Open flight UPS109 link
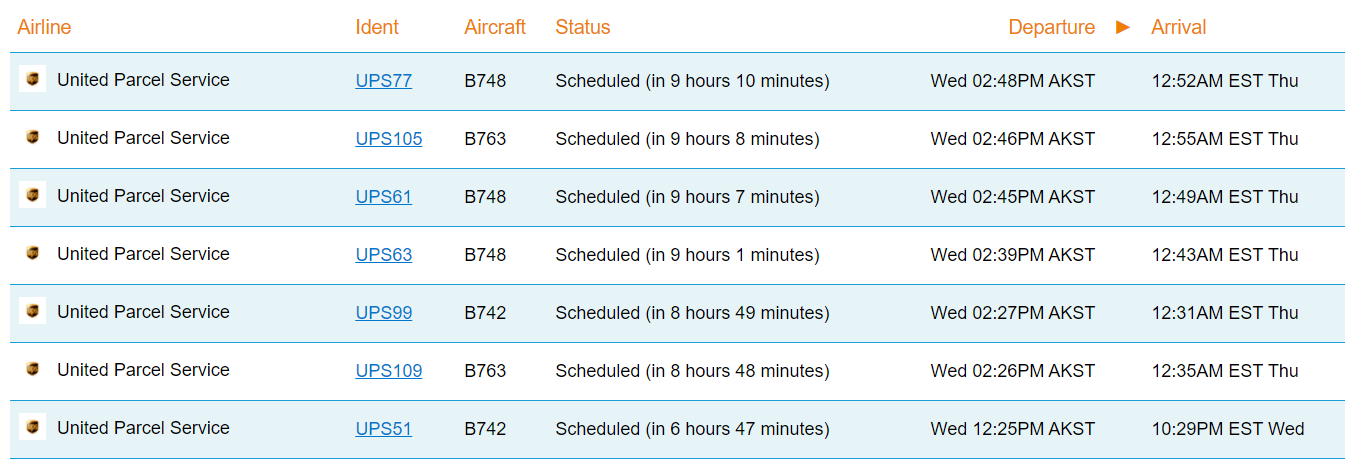Image resolution: width=1351 pixels, height=466 pixels. click(389, 371)
